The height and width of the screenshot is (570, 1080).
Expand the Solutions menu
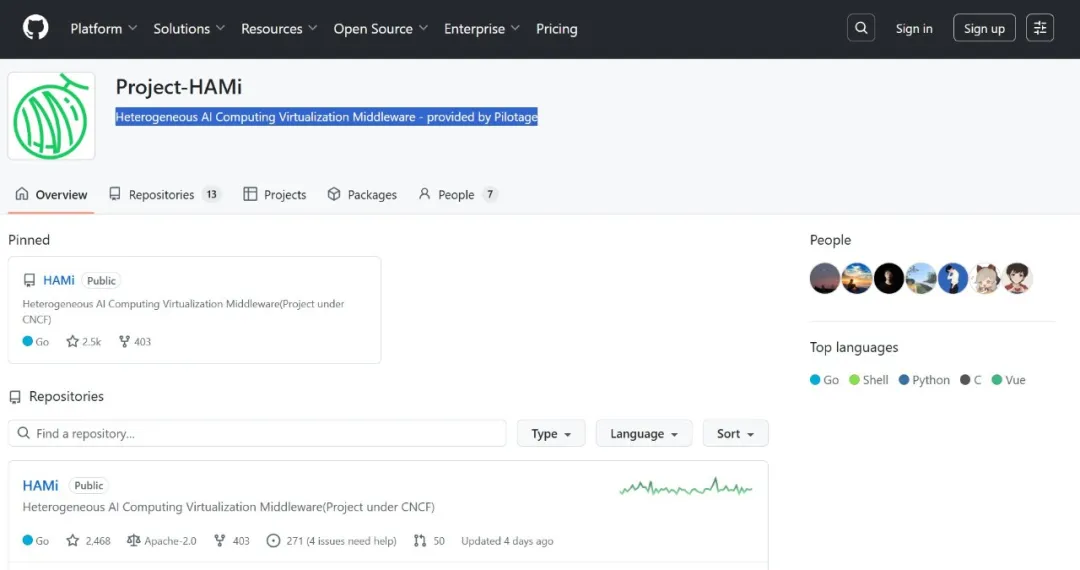tap(189, 29)
